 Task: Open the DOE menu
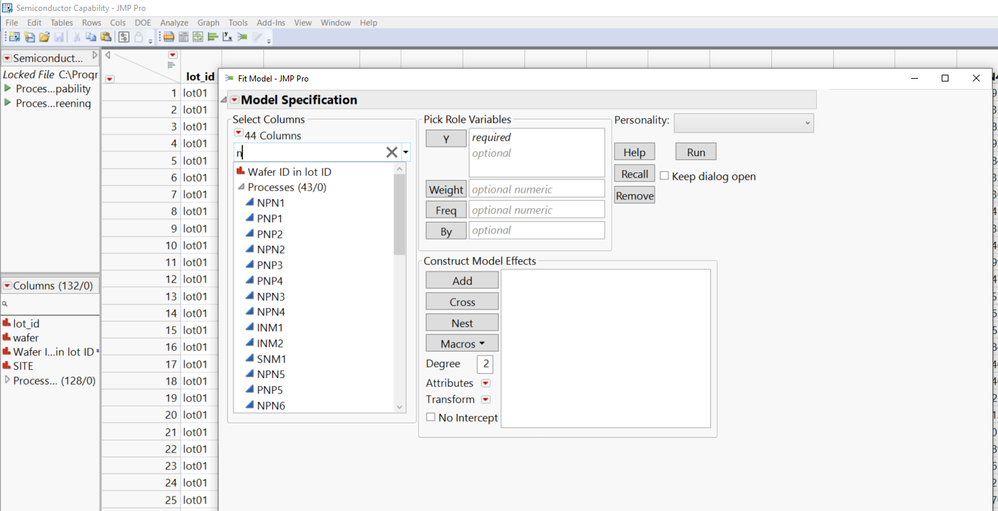pos(144,22)
